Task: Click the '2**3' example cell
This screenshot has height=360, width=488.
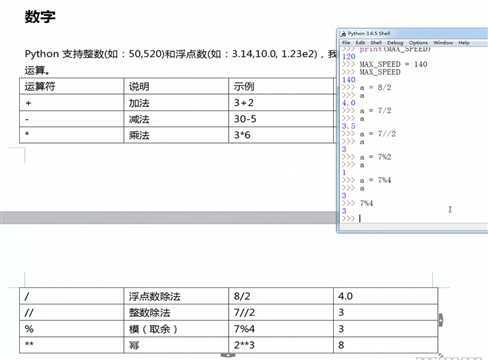Action: tap(281, 345)
